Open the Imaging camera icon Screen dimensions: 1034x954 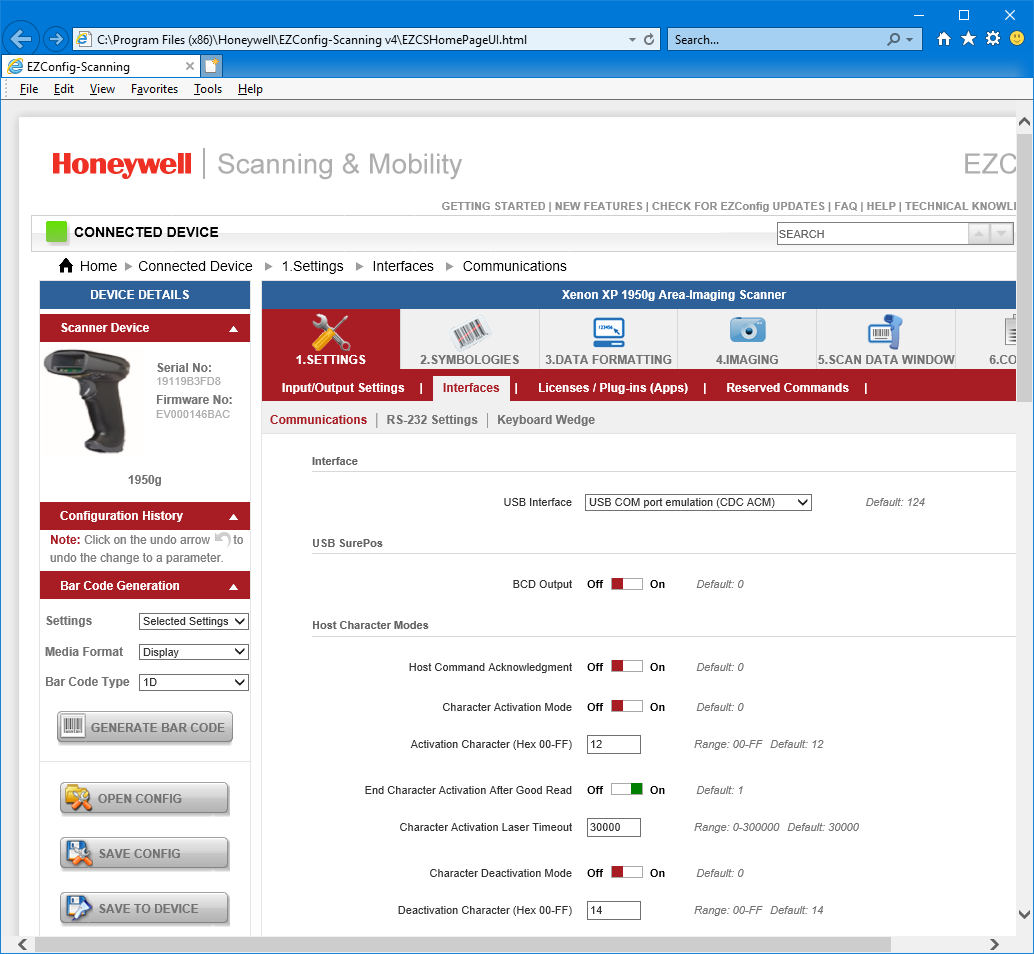point(746,330)
